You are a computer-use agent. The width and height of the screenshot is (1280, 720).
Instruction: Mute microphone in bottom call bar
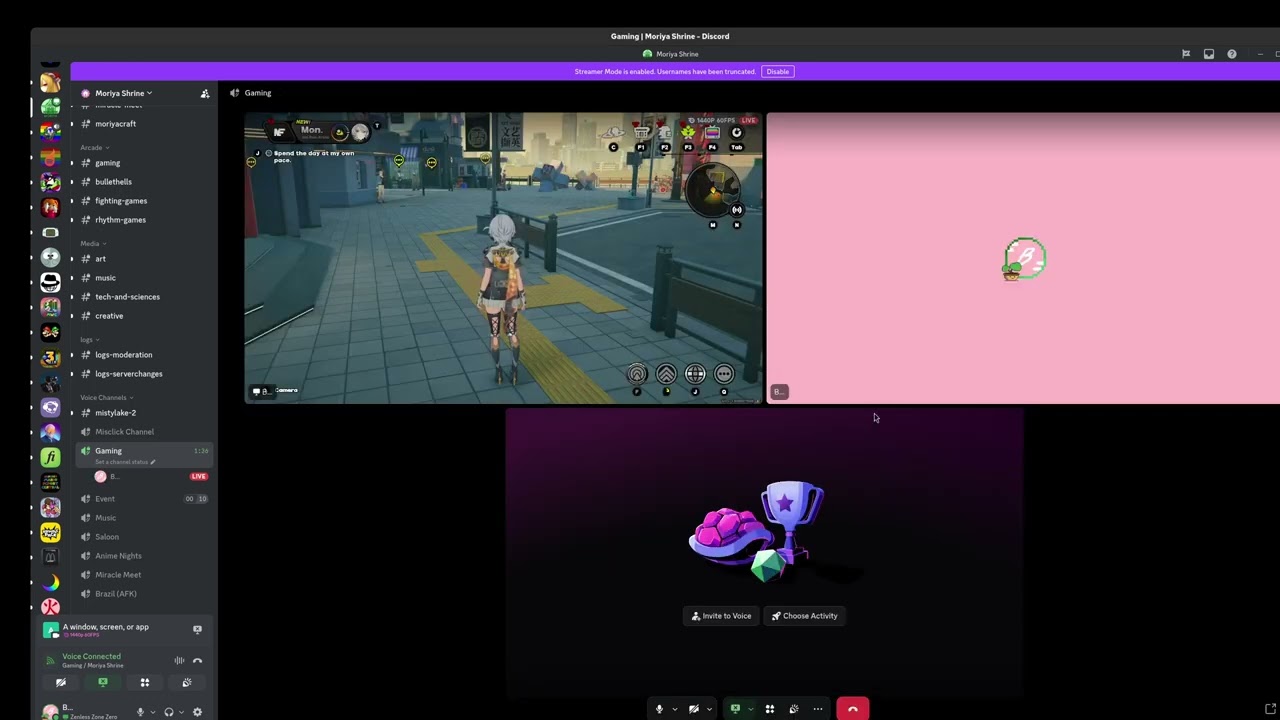coord(659,709)
